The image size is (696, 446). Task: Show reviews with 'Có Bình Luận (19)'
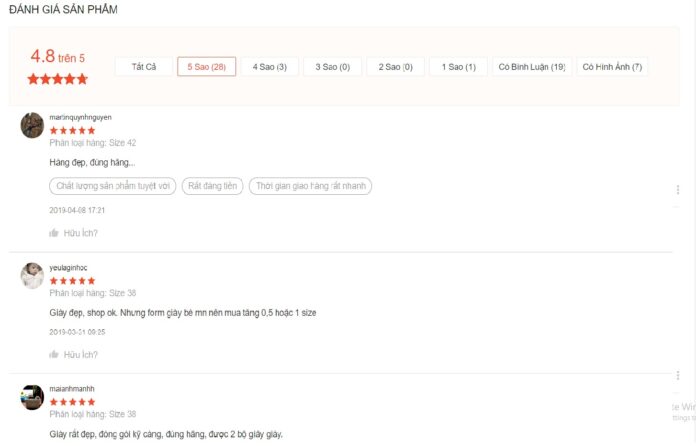[x=532, y=67]
